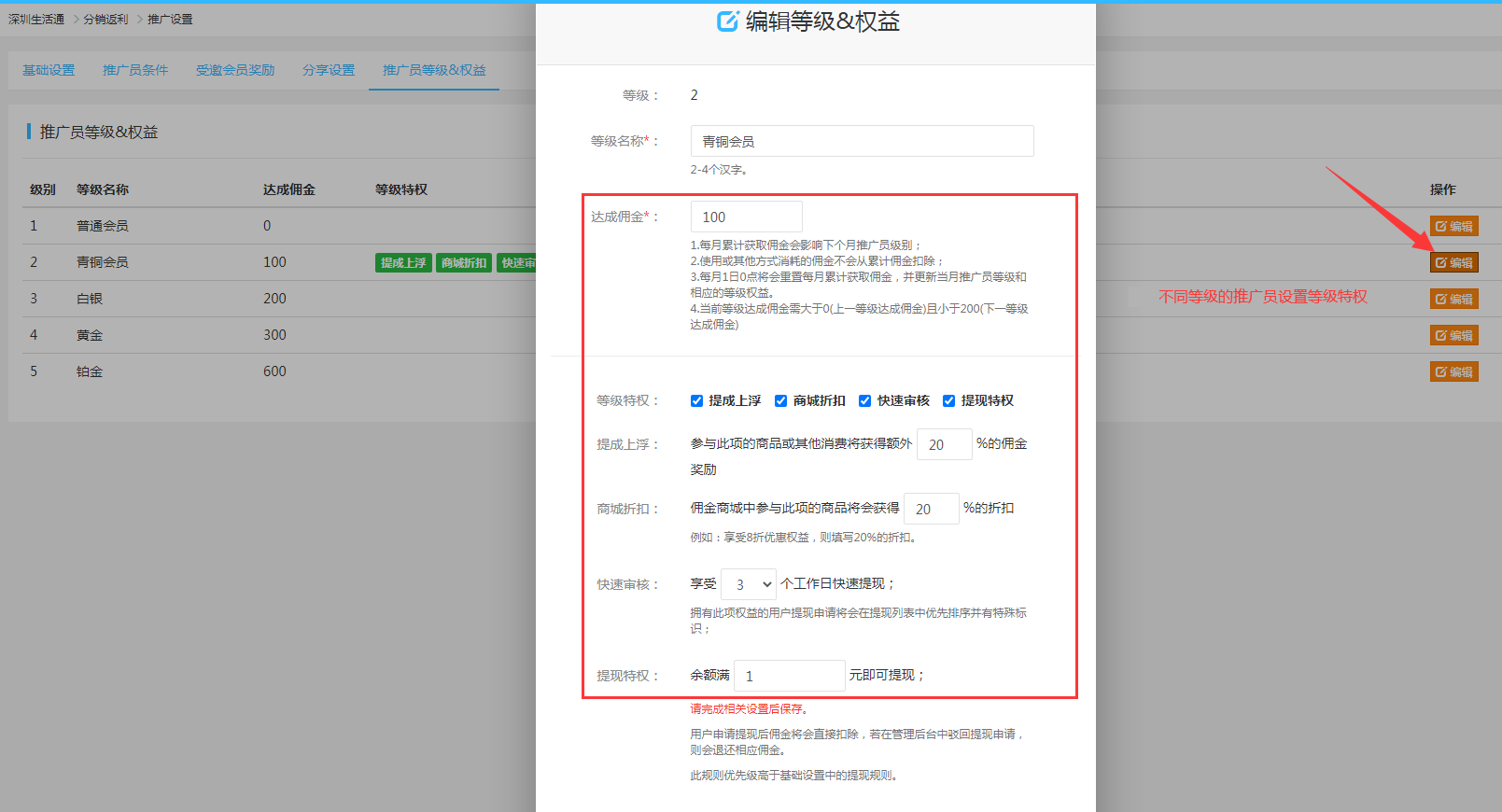
Task: Click the edit icon beside 编辑等级&权益 title
Action: pyautogui.click(x=727, y=21)
